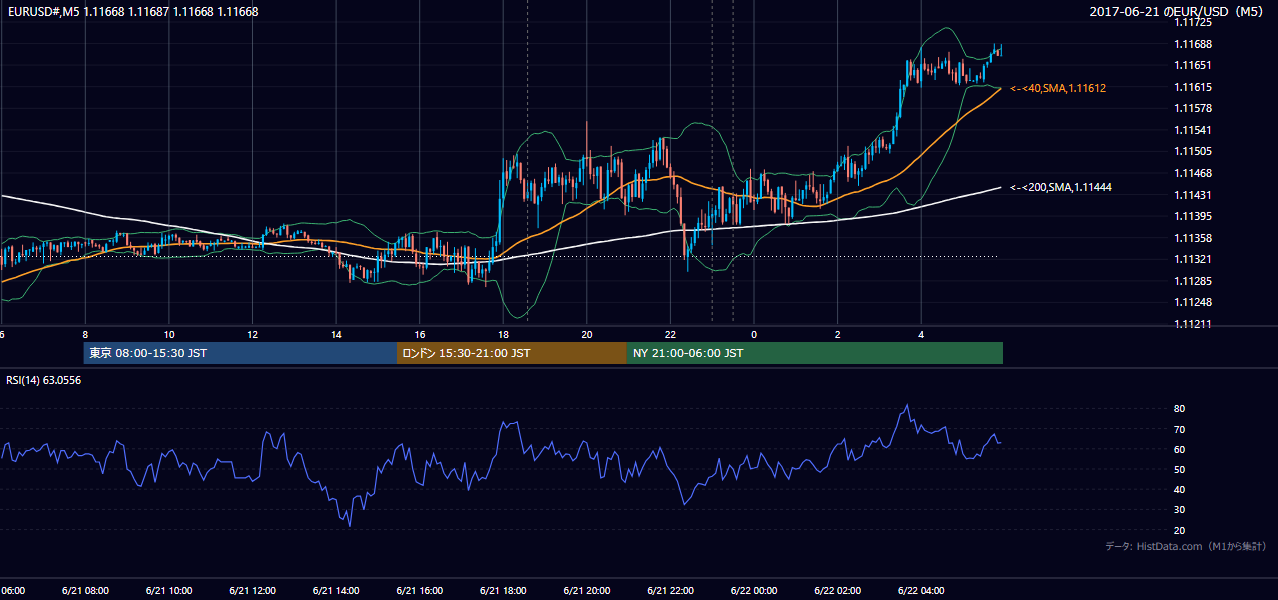Click RSI scale value 20
This screenshot has height=600, width=1278.
(x=1180, y=530)
